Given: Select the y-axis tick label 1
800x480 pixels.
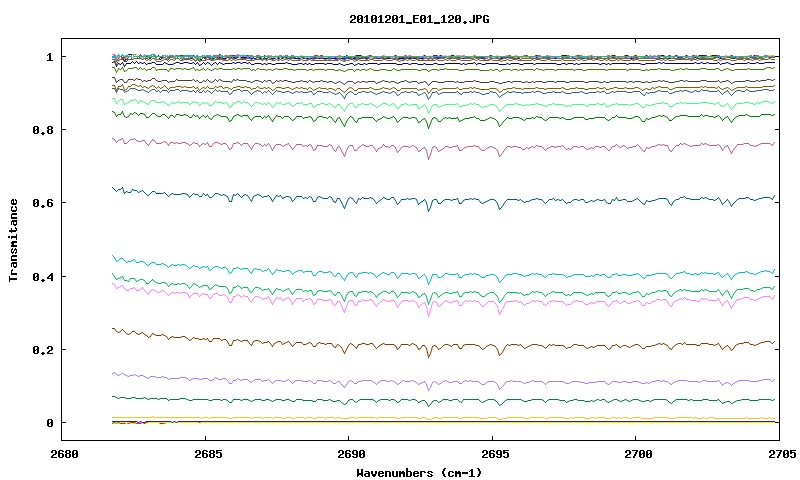Looking at the screenshot, I should click(49, 57).
